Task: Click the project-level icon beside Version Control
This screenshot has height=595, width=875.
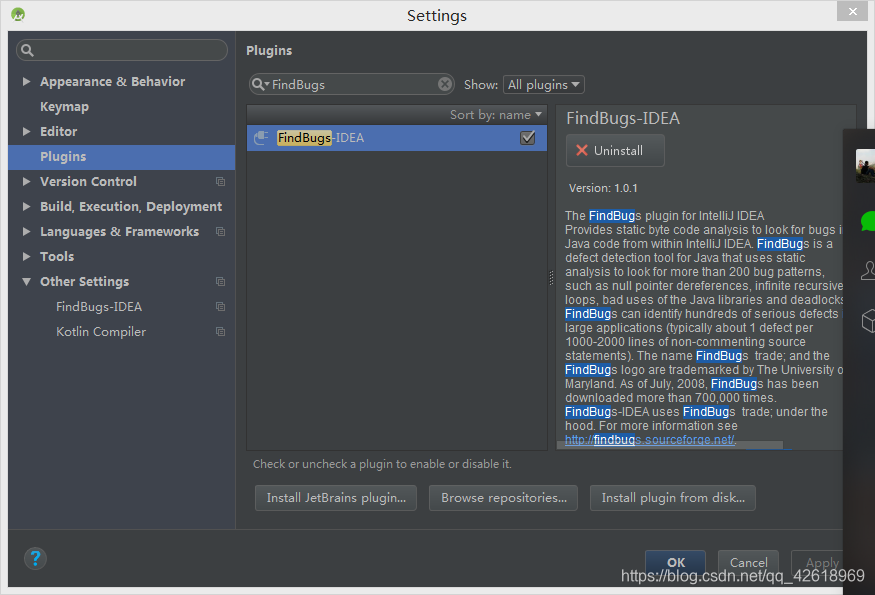Action: point(220,181)
